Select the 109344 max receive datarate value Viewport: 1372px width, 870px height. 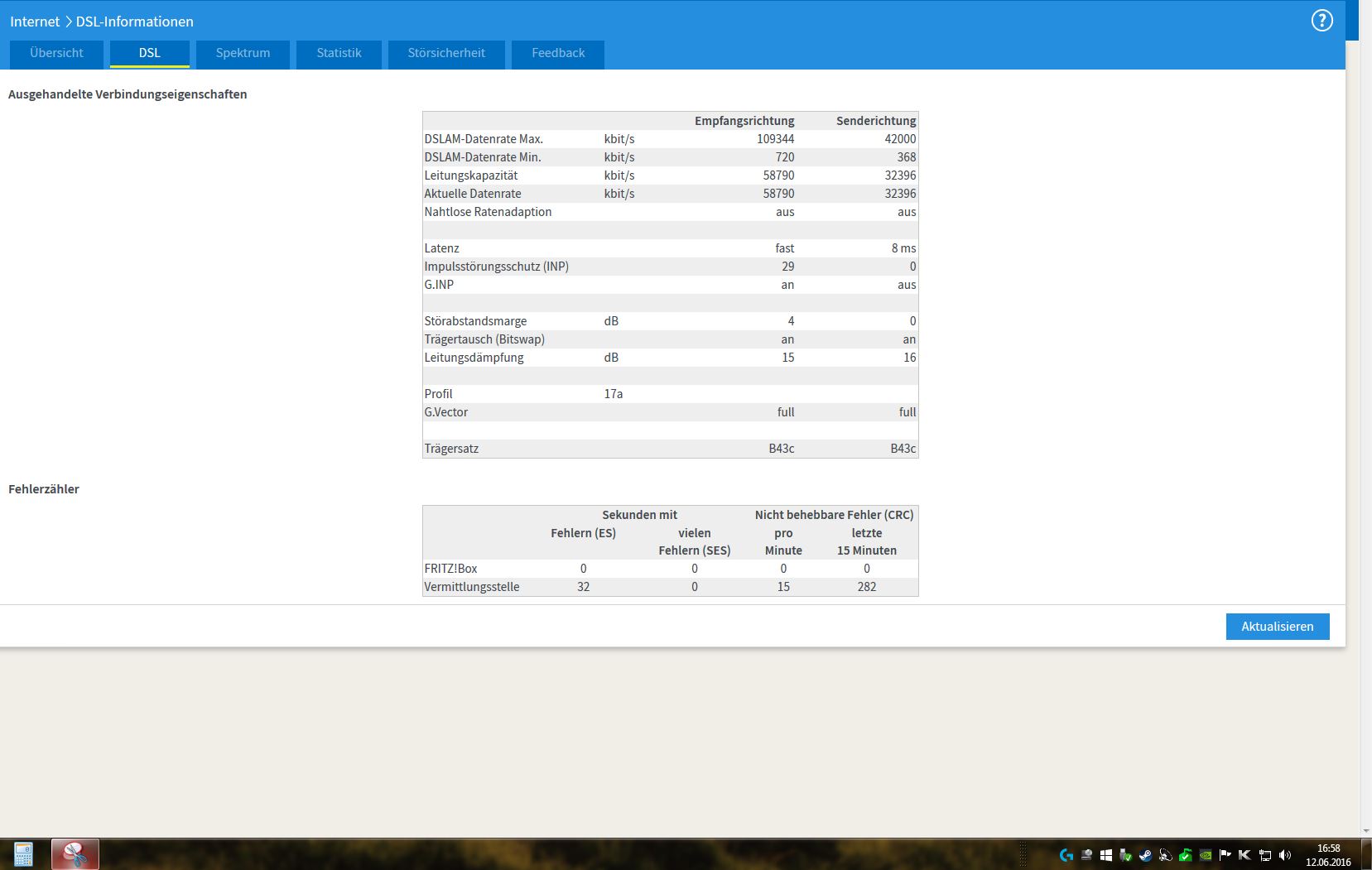(x=775, y=139)
